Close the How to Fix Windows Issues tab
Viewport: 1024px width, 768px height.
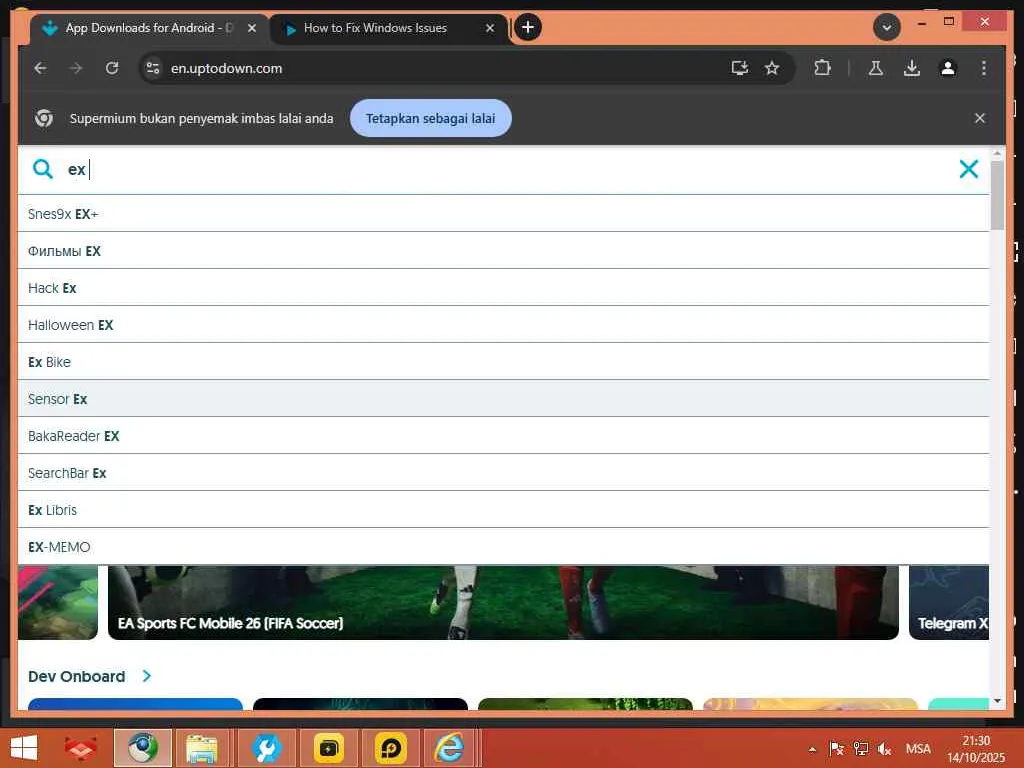(x=490, y=28)
